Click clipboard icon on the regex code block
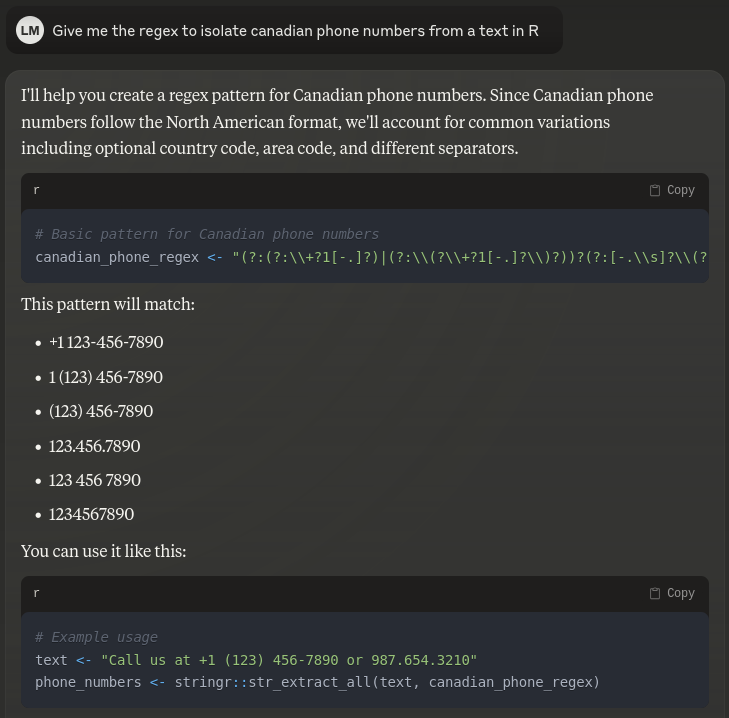Image resolution: width=729 pixels, height=718 pixels. (x=655, y=190)
